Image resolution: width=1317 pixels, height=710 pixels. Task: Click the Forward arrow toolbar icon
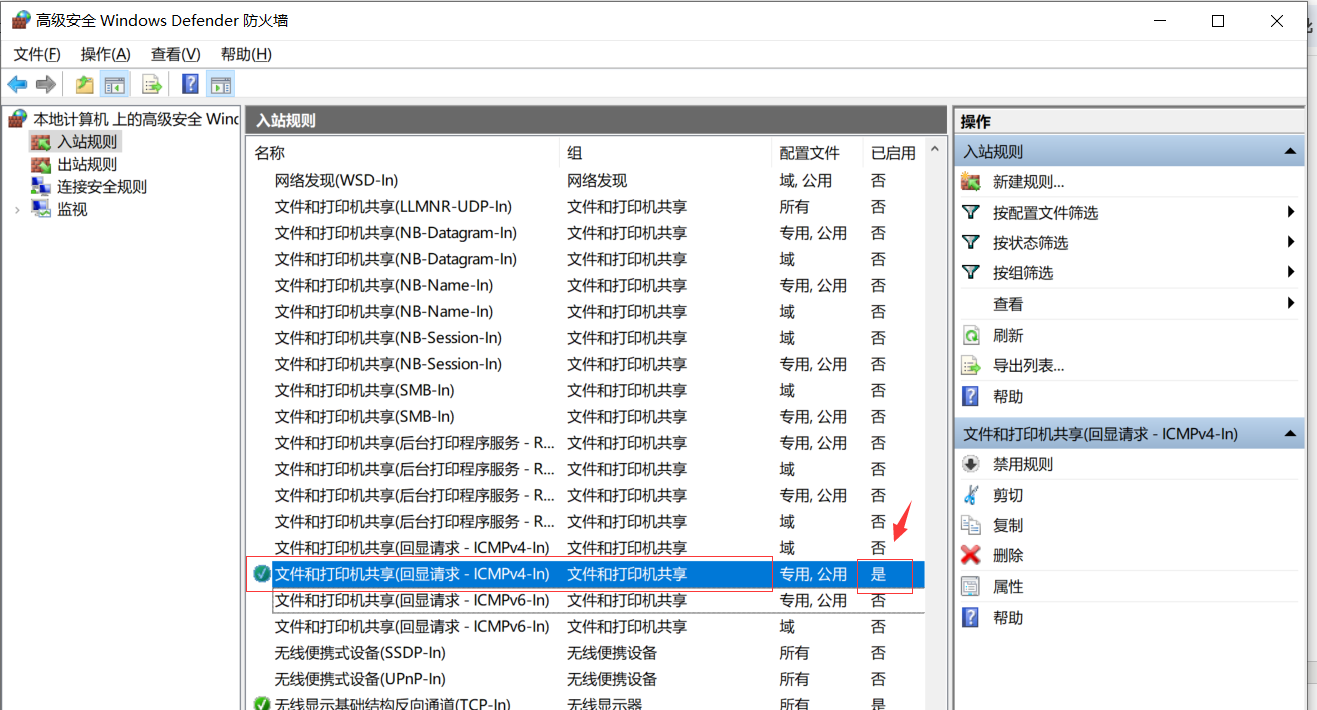(x=45, y=84)
